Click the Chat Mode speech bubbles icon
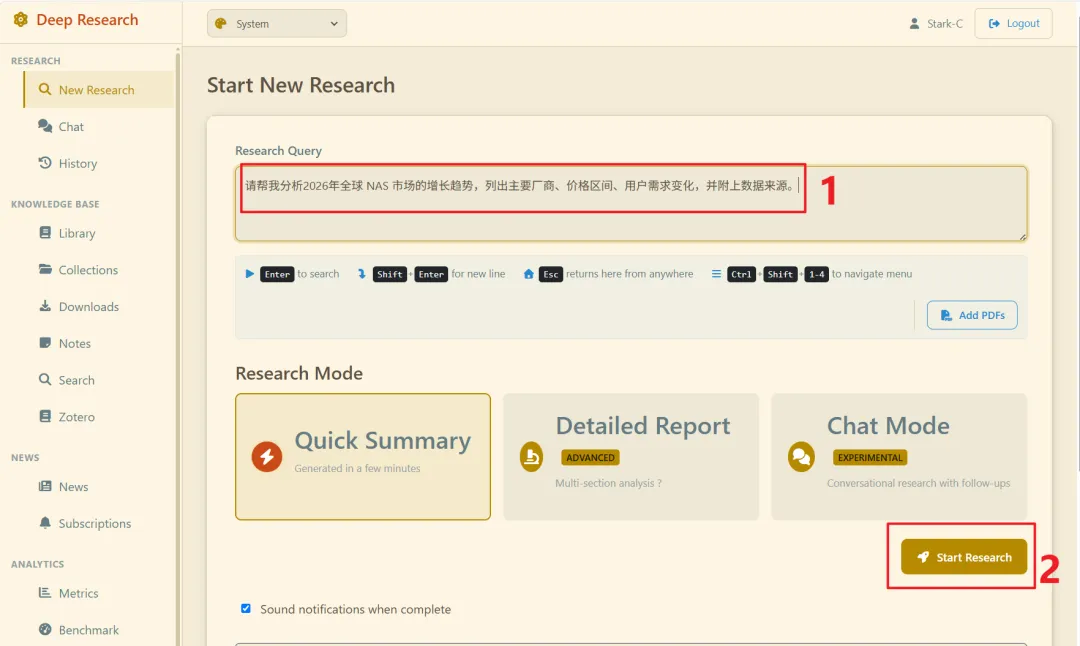Image resolution: width=1080 pixels, height=646 pixels. [x=801, y=457]
